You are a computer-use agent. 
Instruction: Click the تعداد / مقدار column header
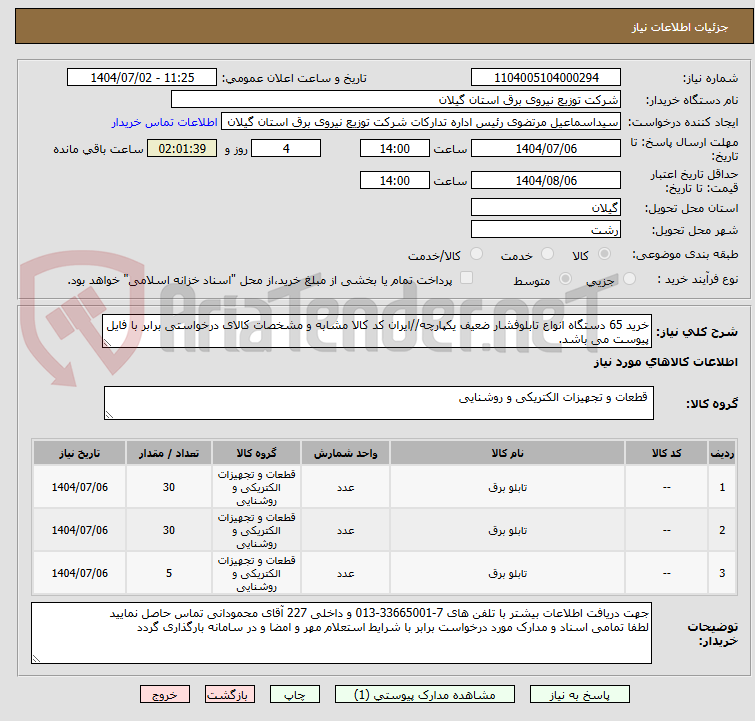(169, 453)
